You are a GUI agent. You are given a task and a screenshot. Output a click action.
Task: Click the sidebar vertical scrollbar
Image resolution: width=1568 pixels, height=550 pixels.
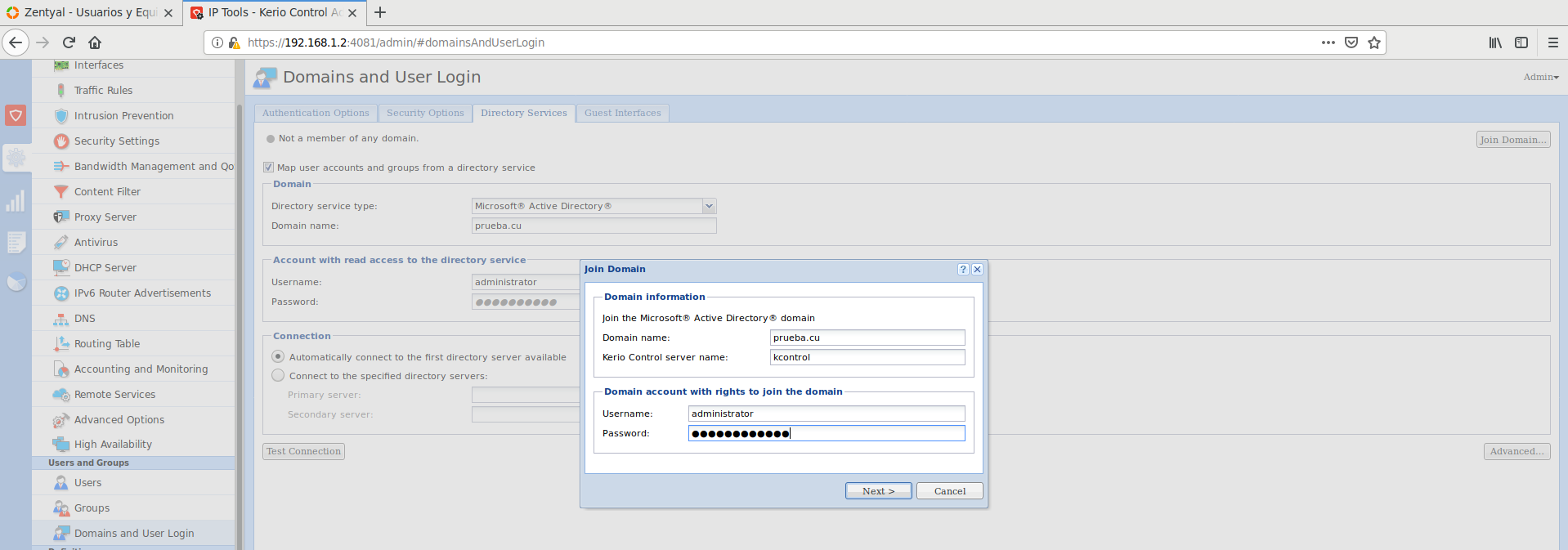point(240,327)
